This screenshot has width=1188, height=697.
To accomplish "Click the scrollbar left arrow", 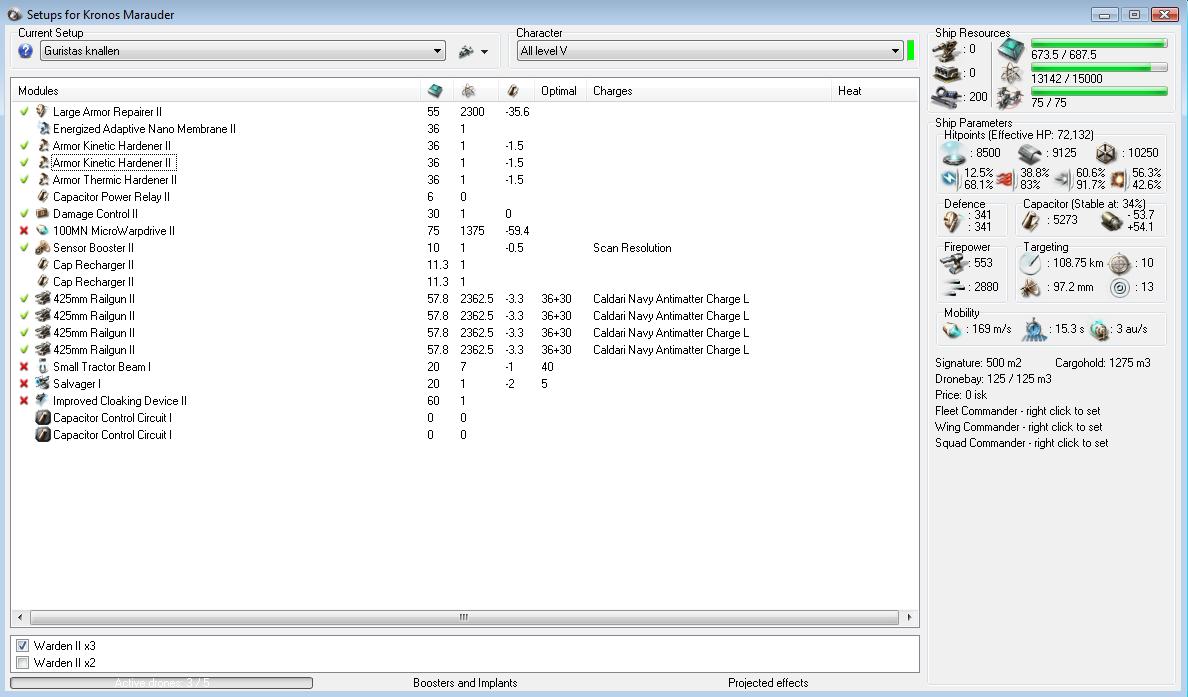I will pyautogui.click(x=20, y=617).
